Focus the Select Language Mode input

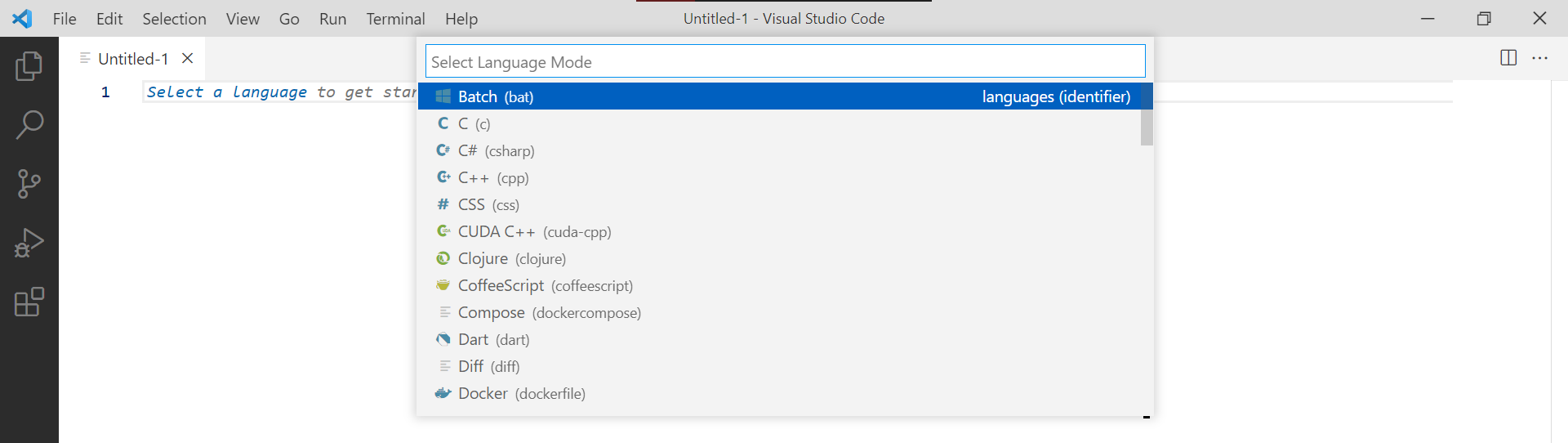pyautogui.click(x=785, y=61)
